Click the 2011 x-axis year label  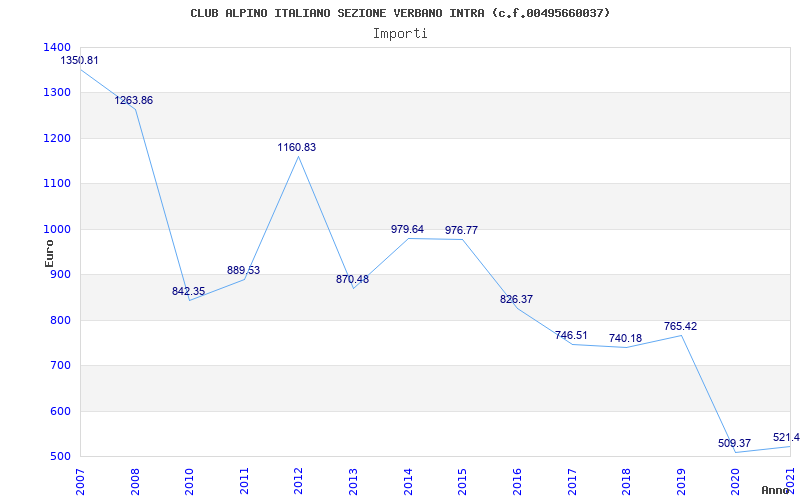pos(244,481)
